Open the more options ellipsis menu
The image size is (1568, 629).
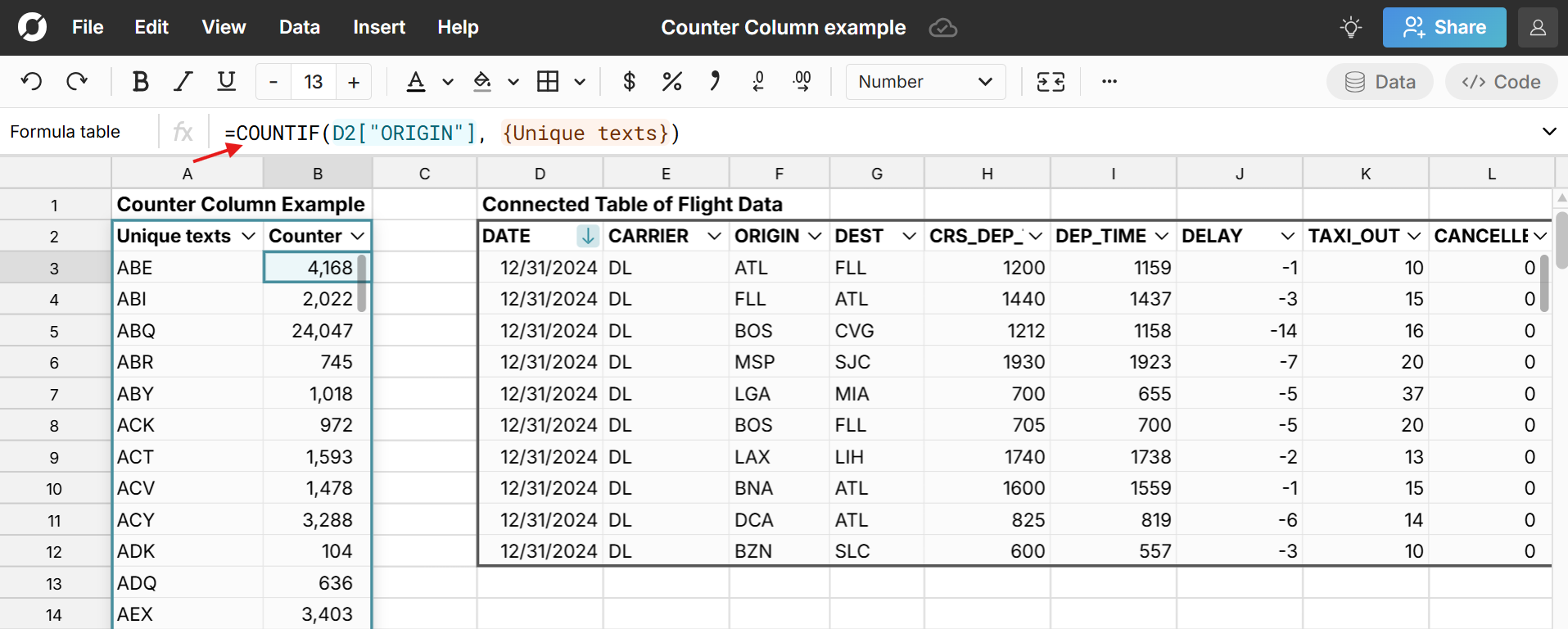(x=1109, y=82)
